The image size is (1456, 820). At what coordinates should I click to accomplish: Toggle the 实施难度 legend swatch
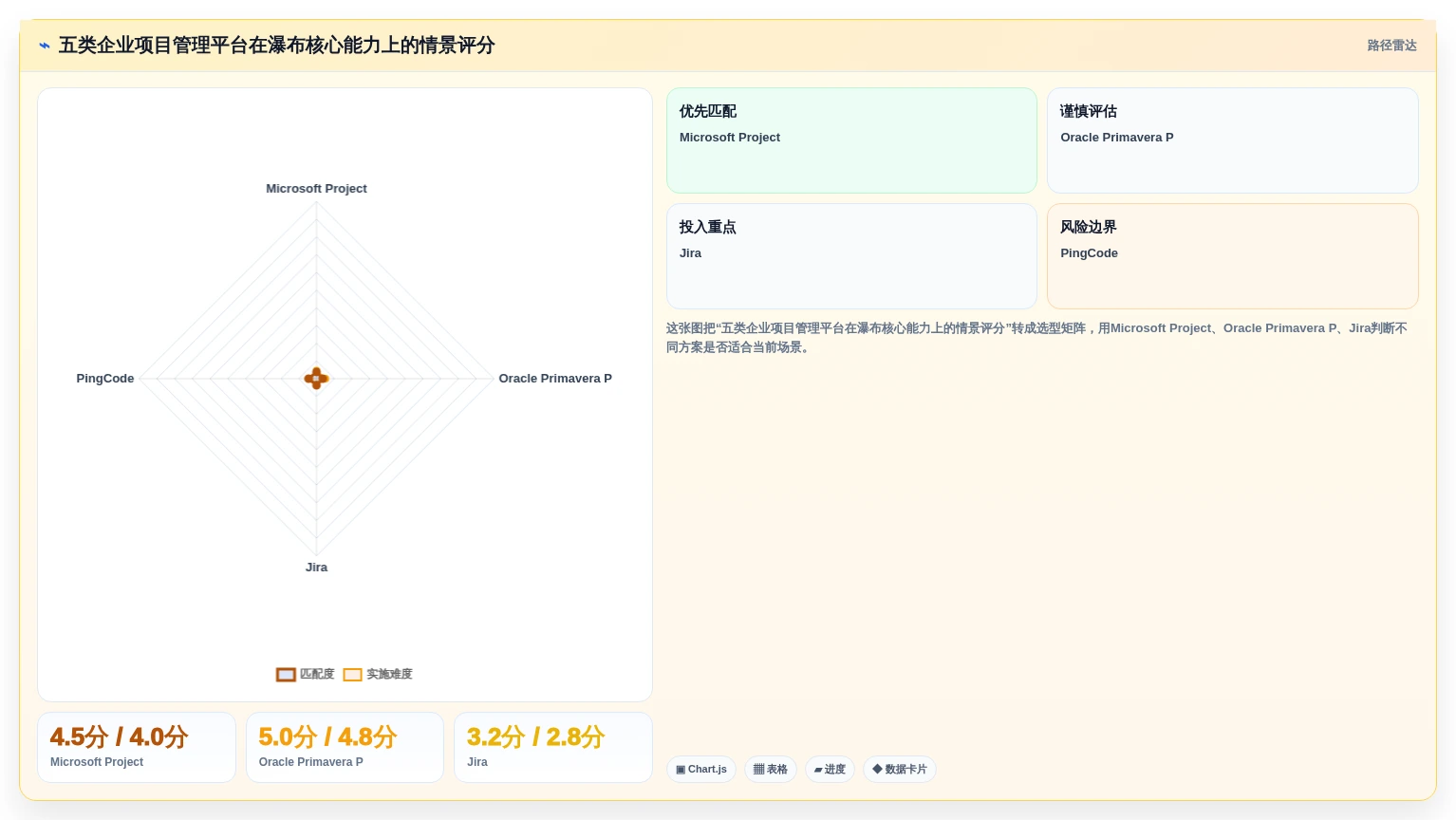[352, 675]
